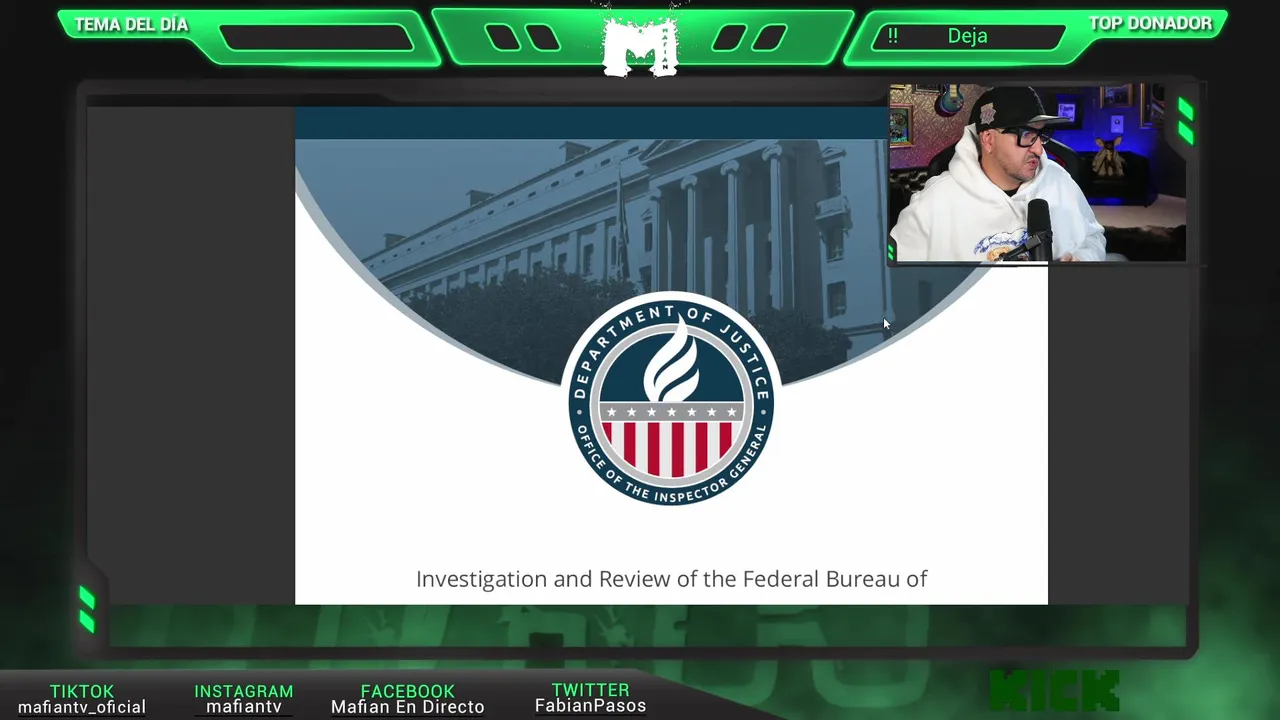The width and height of the screenshot is (1280, 720).
Task: Click the TEMA DEL DÍA label
Action: pyautogui.click(x=131, y=24)
